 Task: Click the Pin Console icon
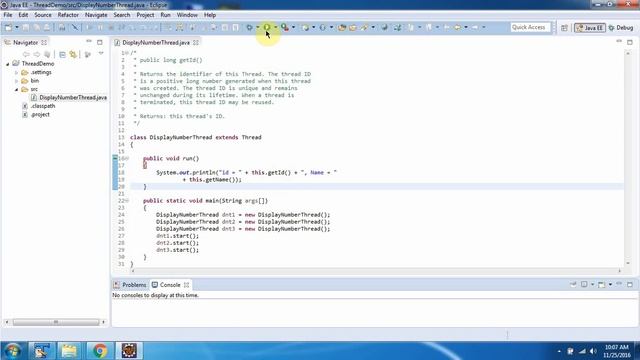pyautogui.click(x=573, y=284)
